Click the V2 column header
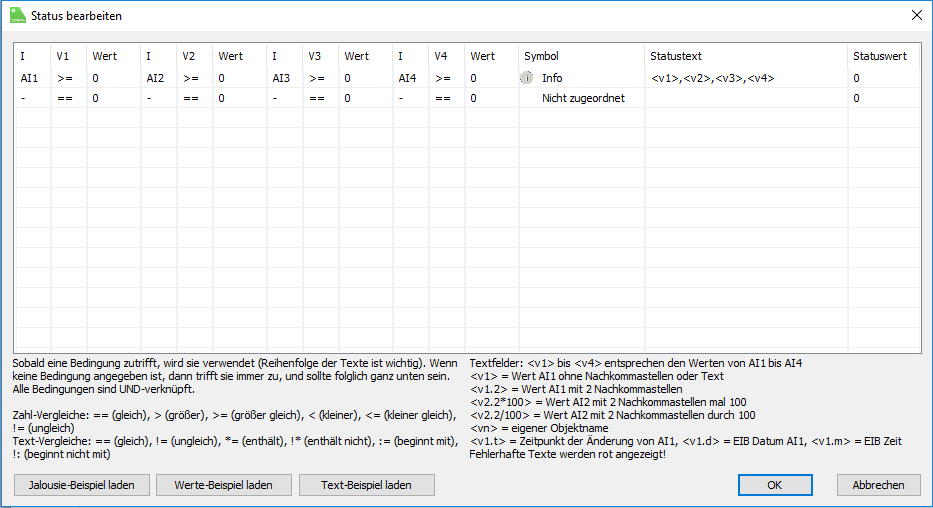The width and height of the screenshot is (933, 508). (195, 56)
